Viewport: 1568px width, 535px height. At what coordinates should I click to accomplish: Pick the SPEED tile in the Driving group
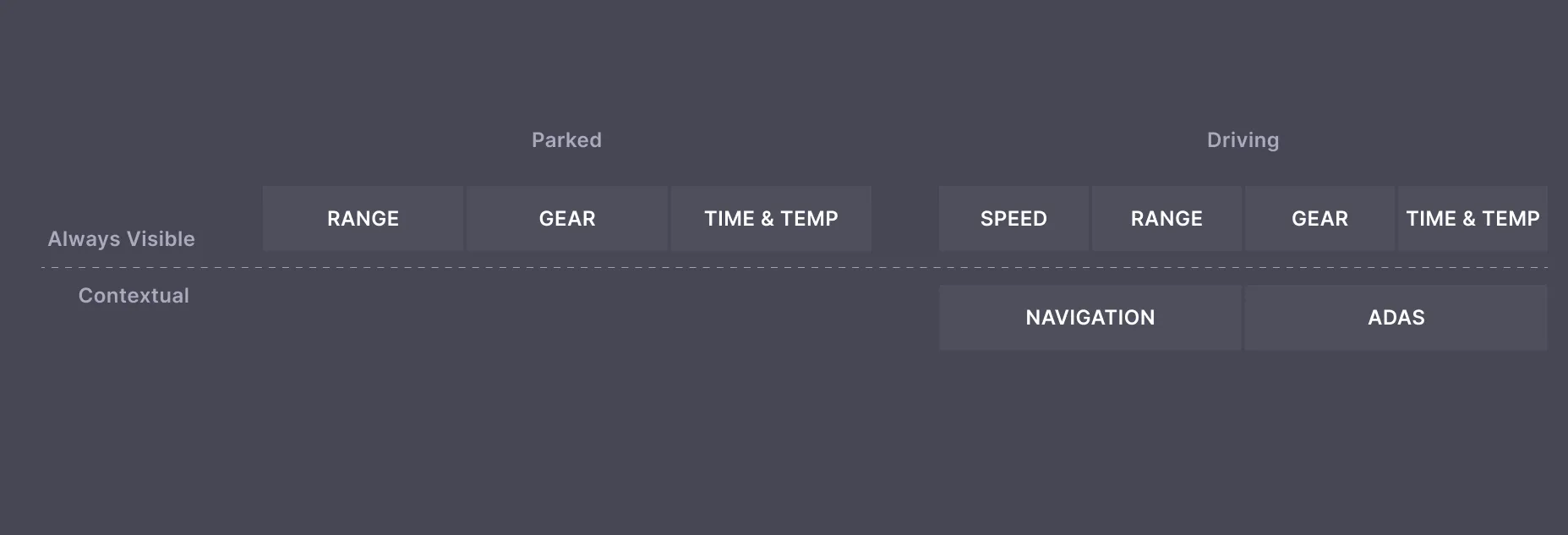pos(1013,219)
